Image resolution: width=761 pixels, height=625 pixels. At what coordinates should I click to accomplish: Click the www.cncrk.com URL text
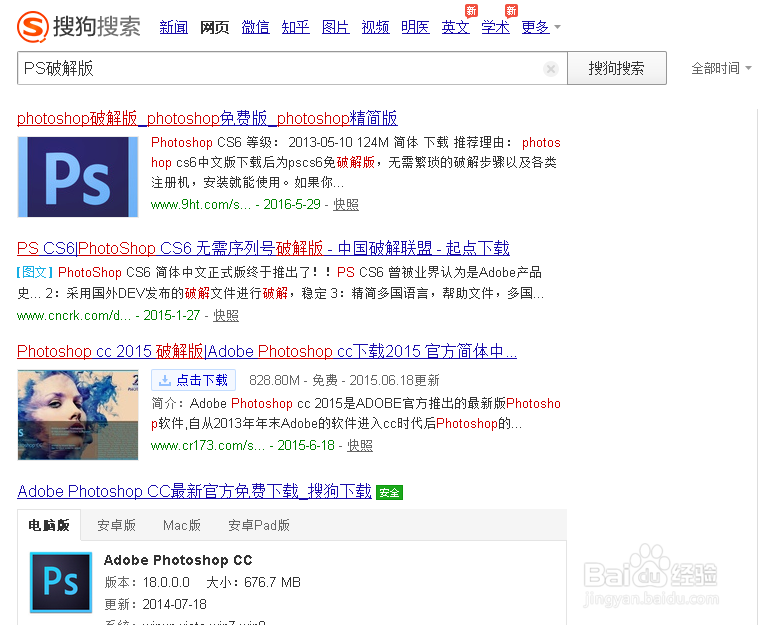click(74, 315)
